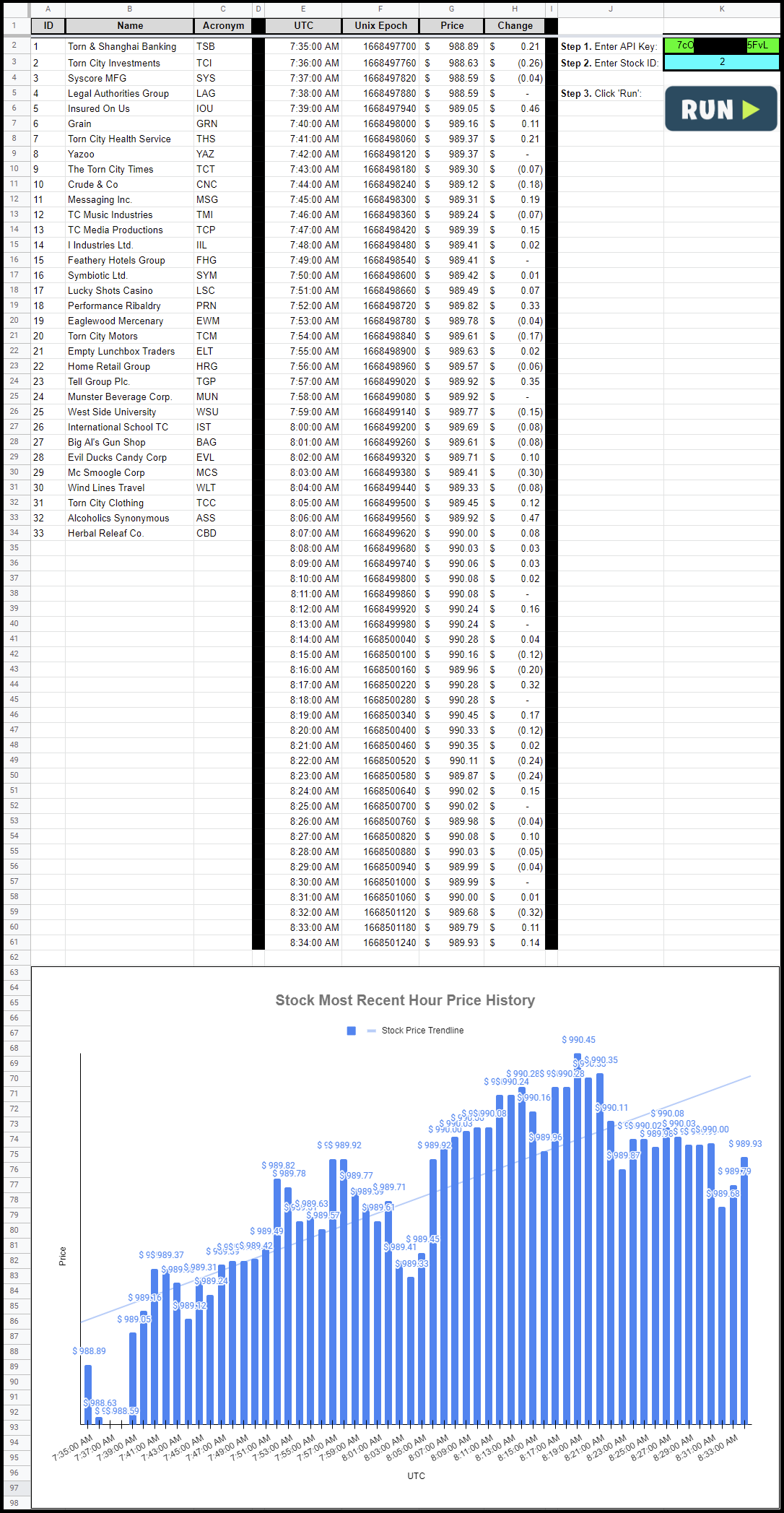Select price cell in 7:36:00 AM row

[452, 63]
